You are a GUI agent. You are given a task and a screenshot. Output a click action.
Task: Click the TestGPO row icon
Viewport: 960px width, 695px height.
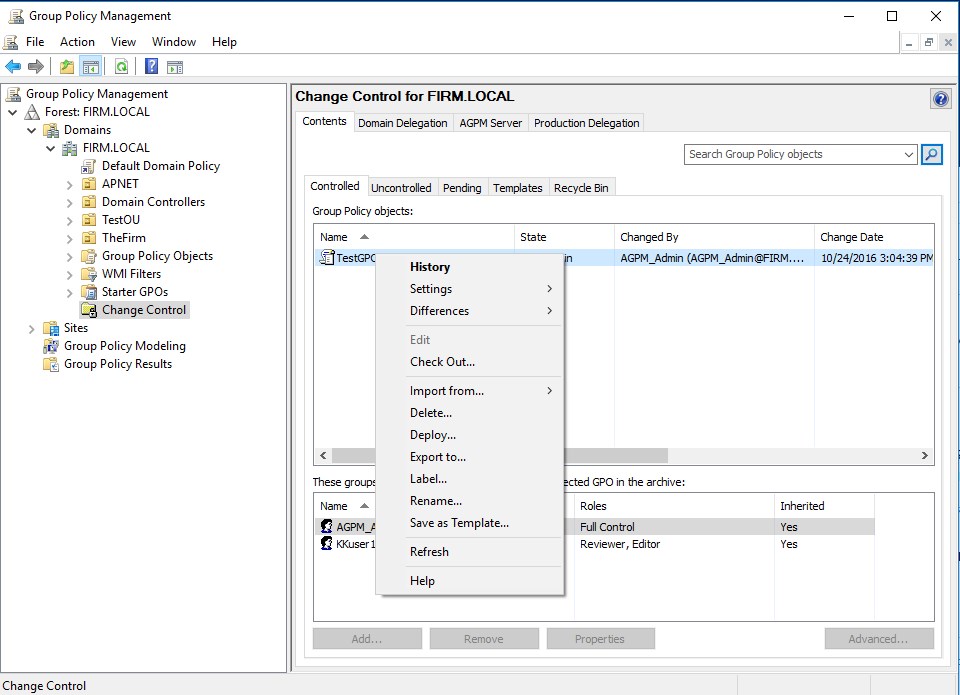click(327, 258)
